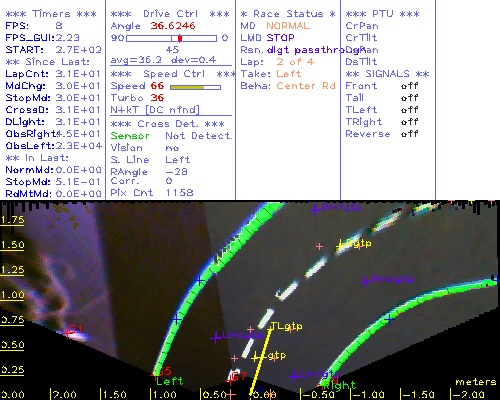Click the purple Rmcgtp cross marker
The width and height of the screenshot is (500, 400).
[365, 281]
